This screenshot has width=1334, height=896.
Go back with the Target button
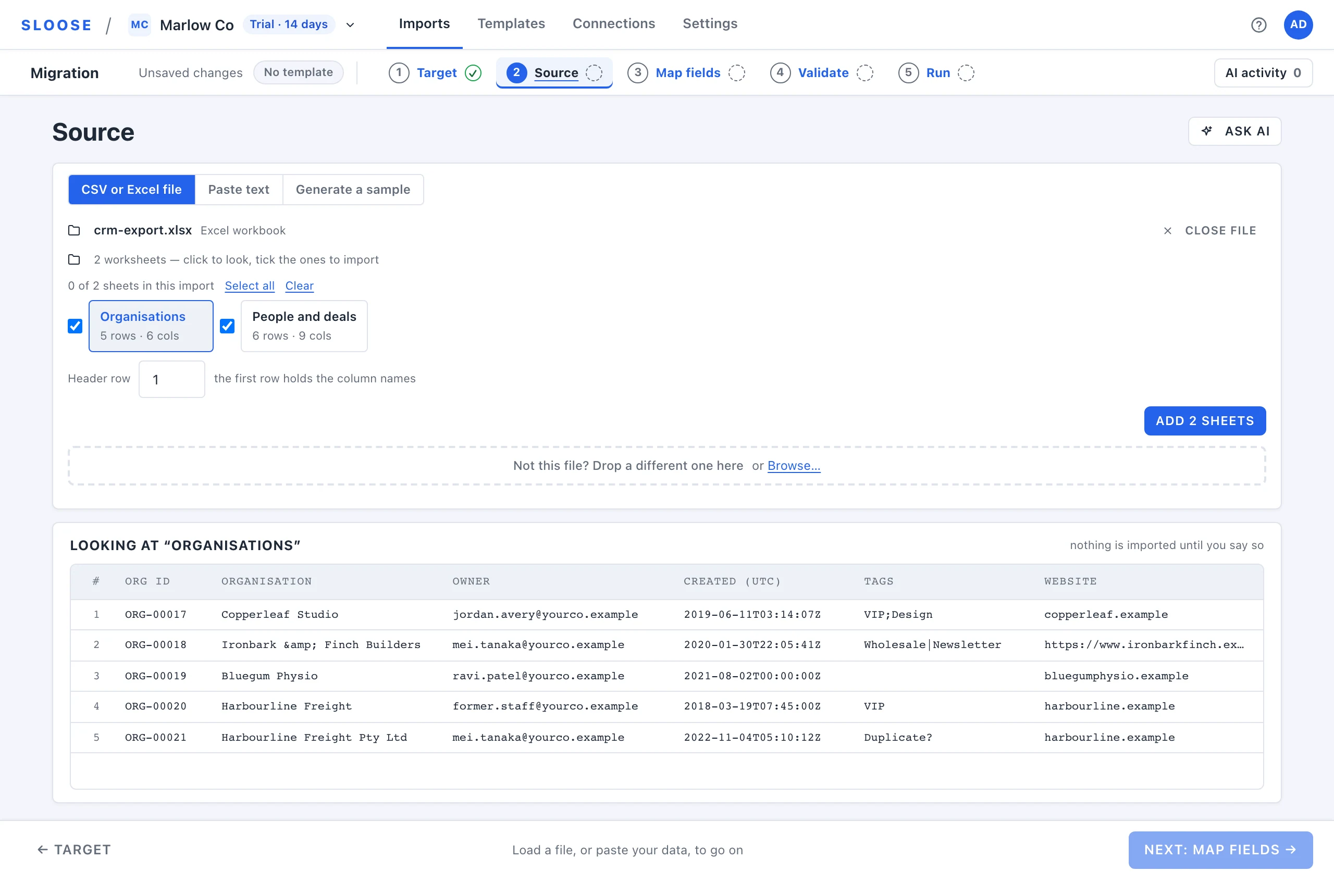click(x=75, y=850)
